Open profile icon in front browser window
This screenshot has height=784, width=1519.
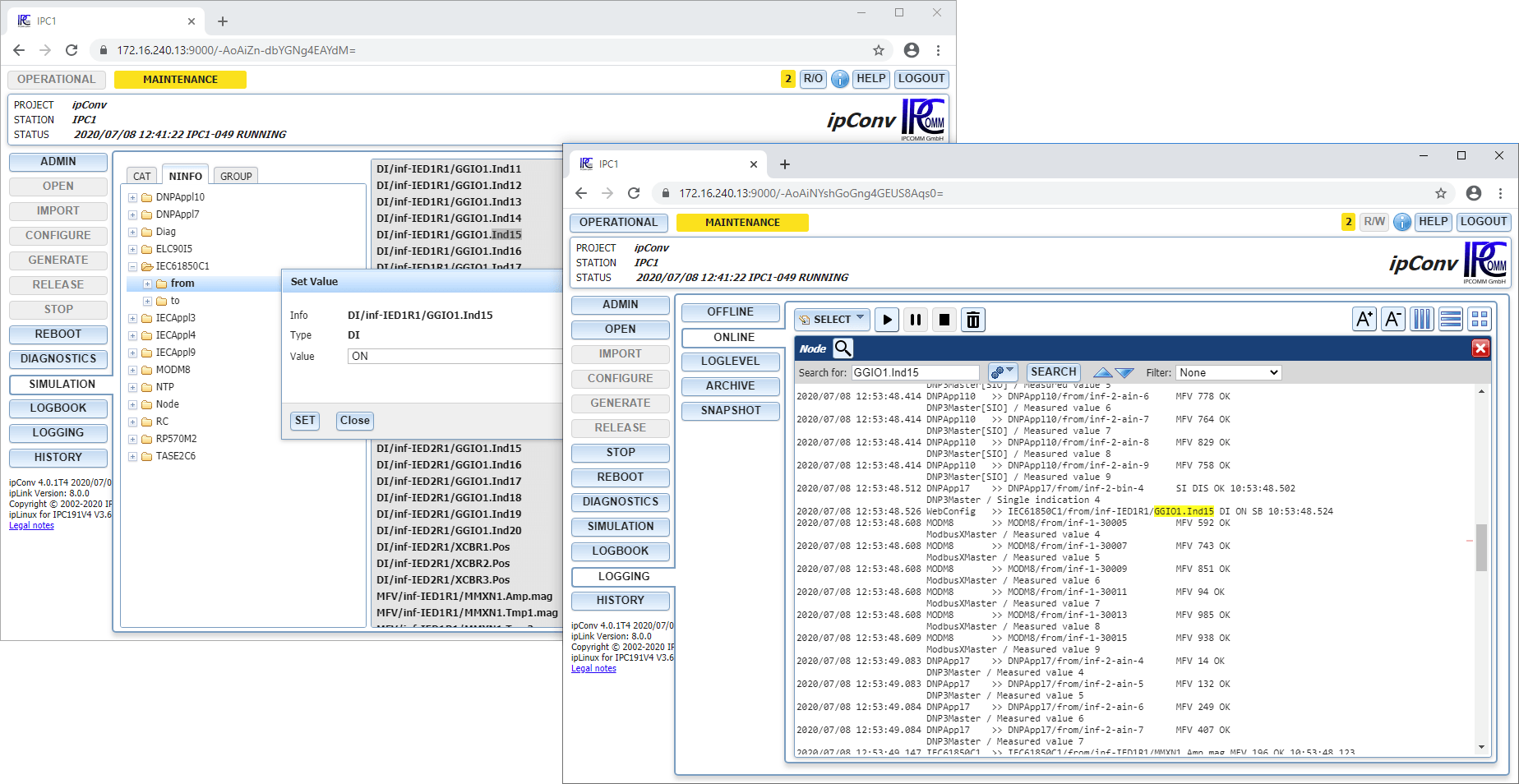[x=1474, y=193]
